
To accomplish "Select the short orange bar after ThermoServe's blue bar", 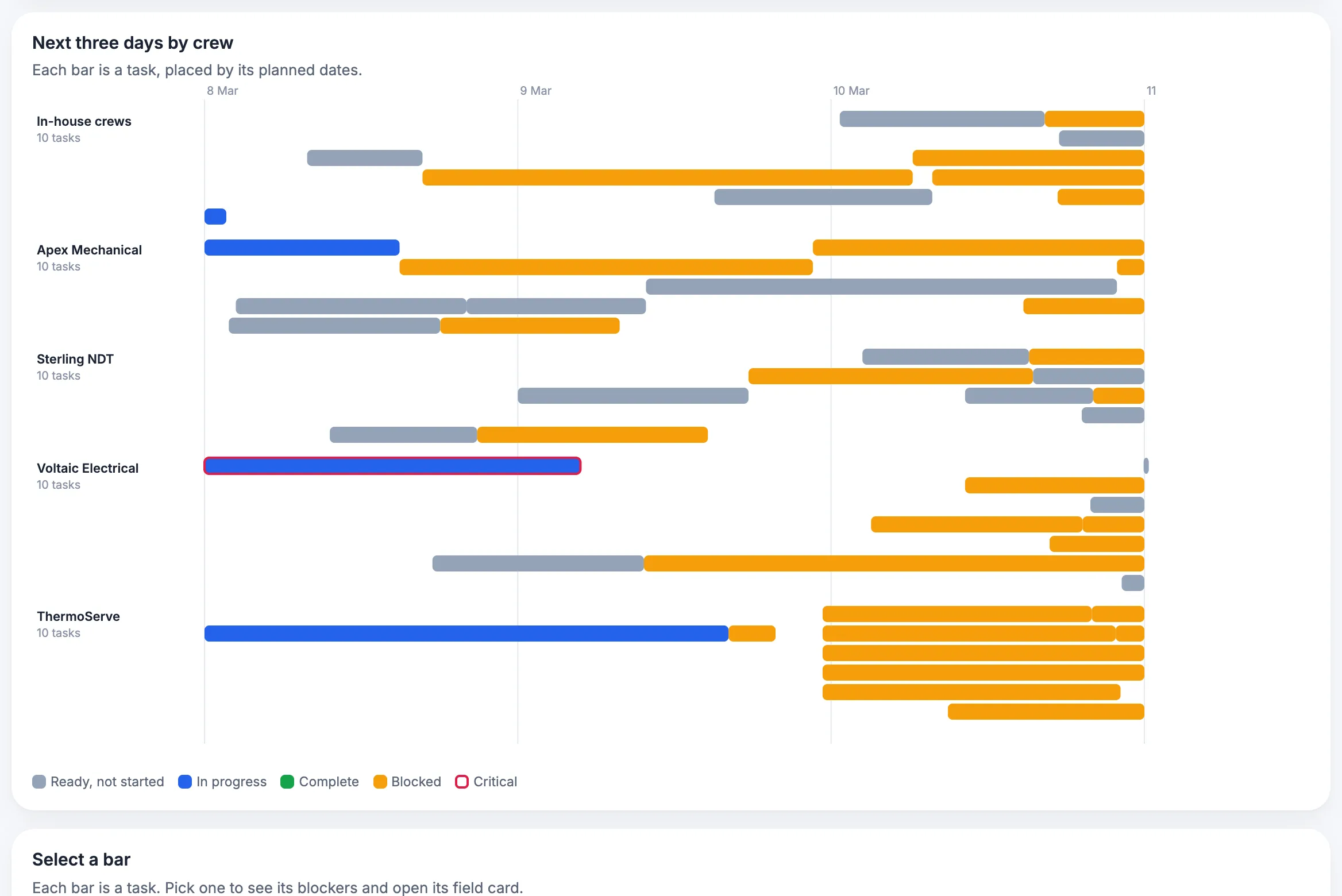I will 752,634.
